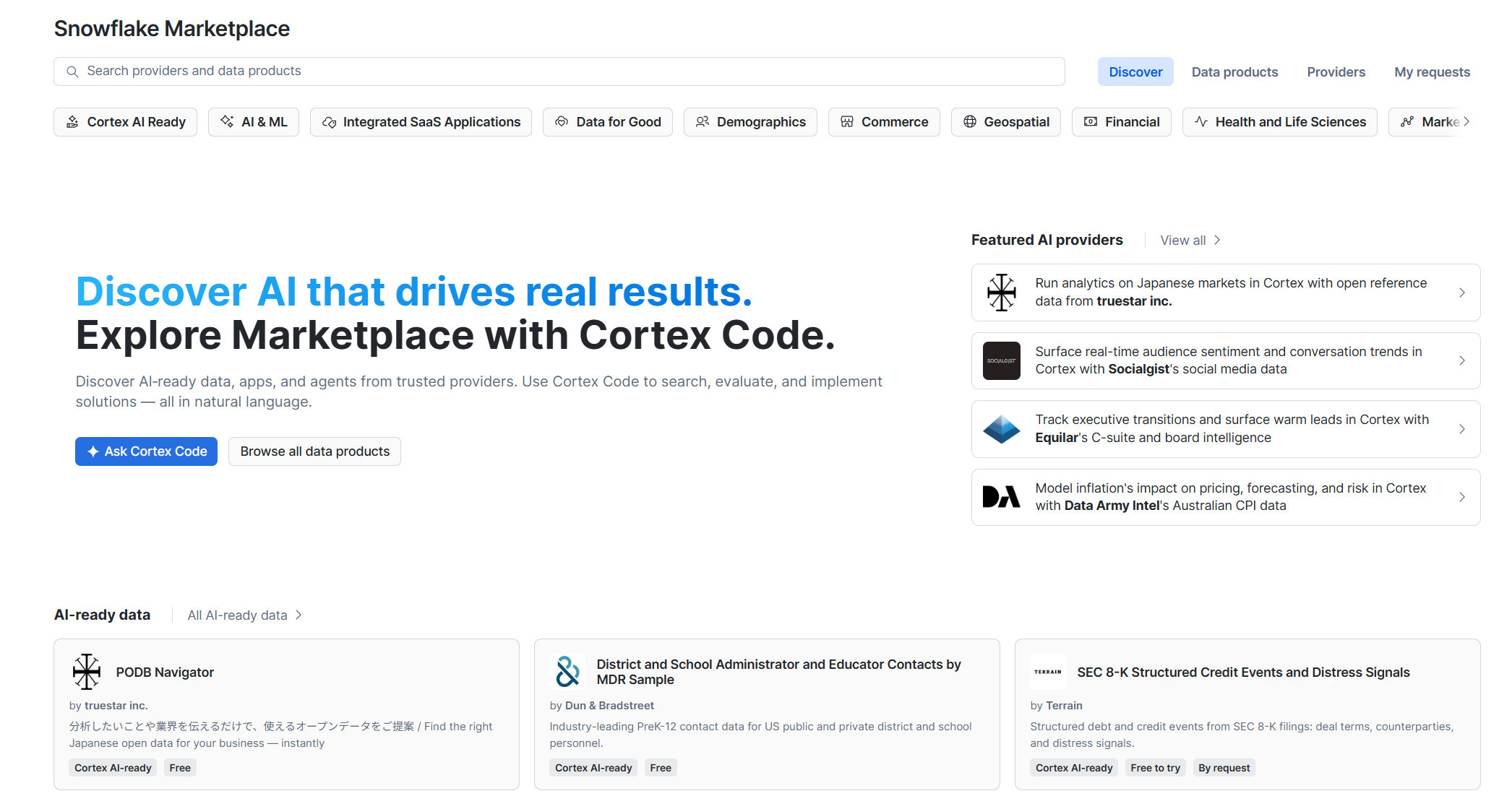Open the truestar inc. provider row chevron
1512x796 pixels.
click(1462, 293)
